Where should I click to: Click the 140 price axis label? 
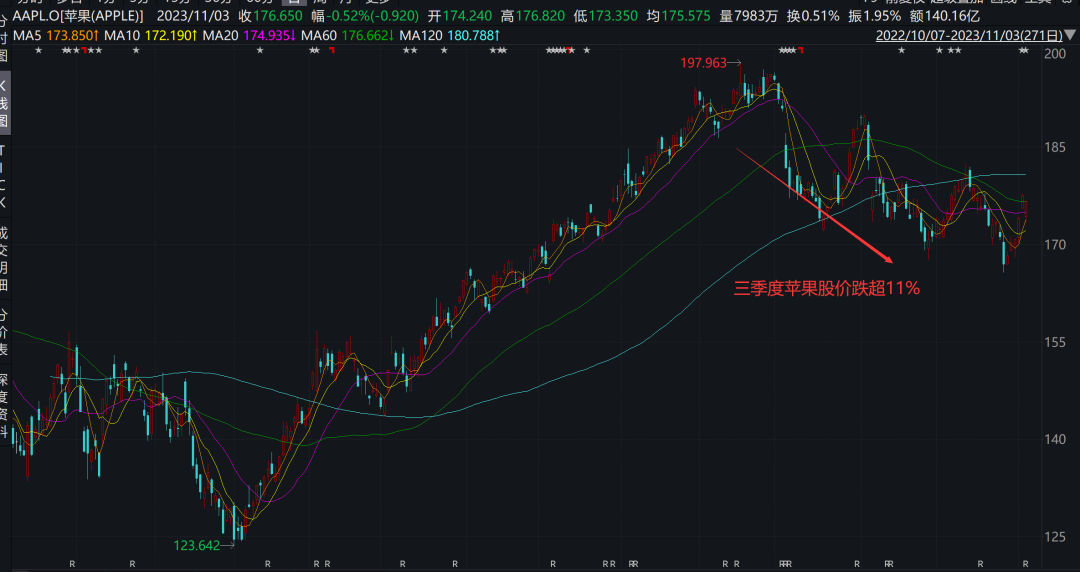tap(1055, 439)
